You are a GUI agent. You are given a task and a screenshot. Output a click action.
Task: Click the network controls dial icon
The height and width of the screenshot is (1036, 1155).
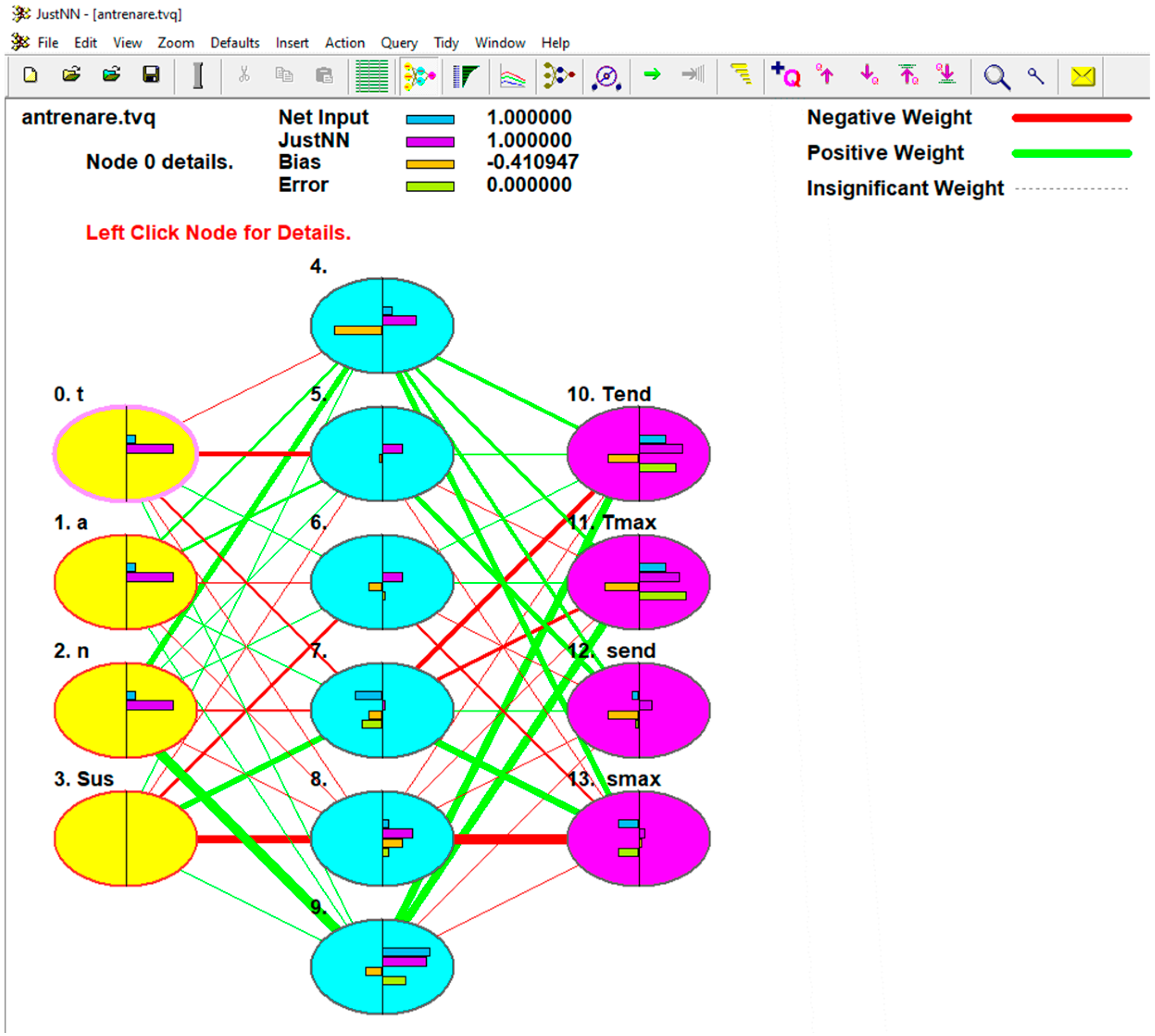pyautogui.click(x=606, y=76)
